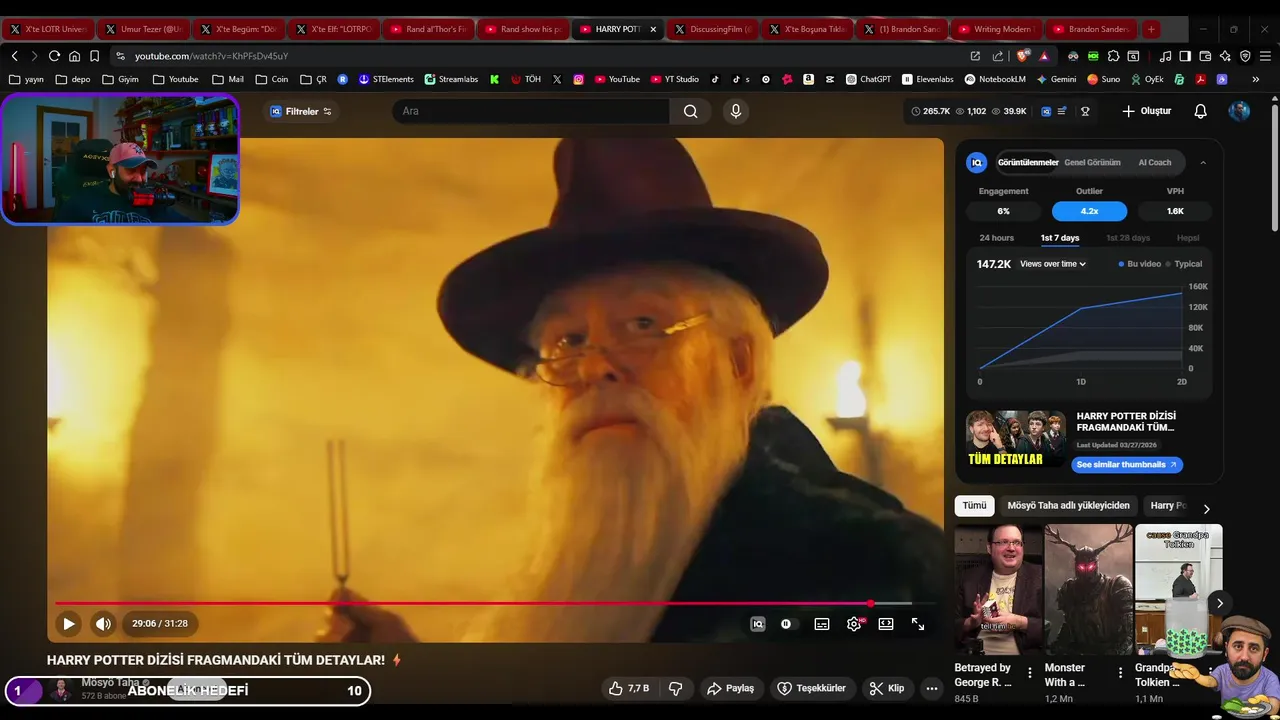Viewport: 1280px width, 720px height.
Task: Toggle the autoplay switch in player
Action: tap(786, 624)
